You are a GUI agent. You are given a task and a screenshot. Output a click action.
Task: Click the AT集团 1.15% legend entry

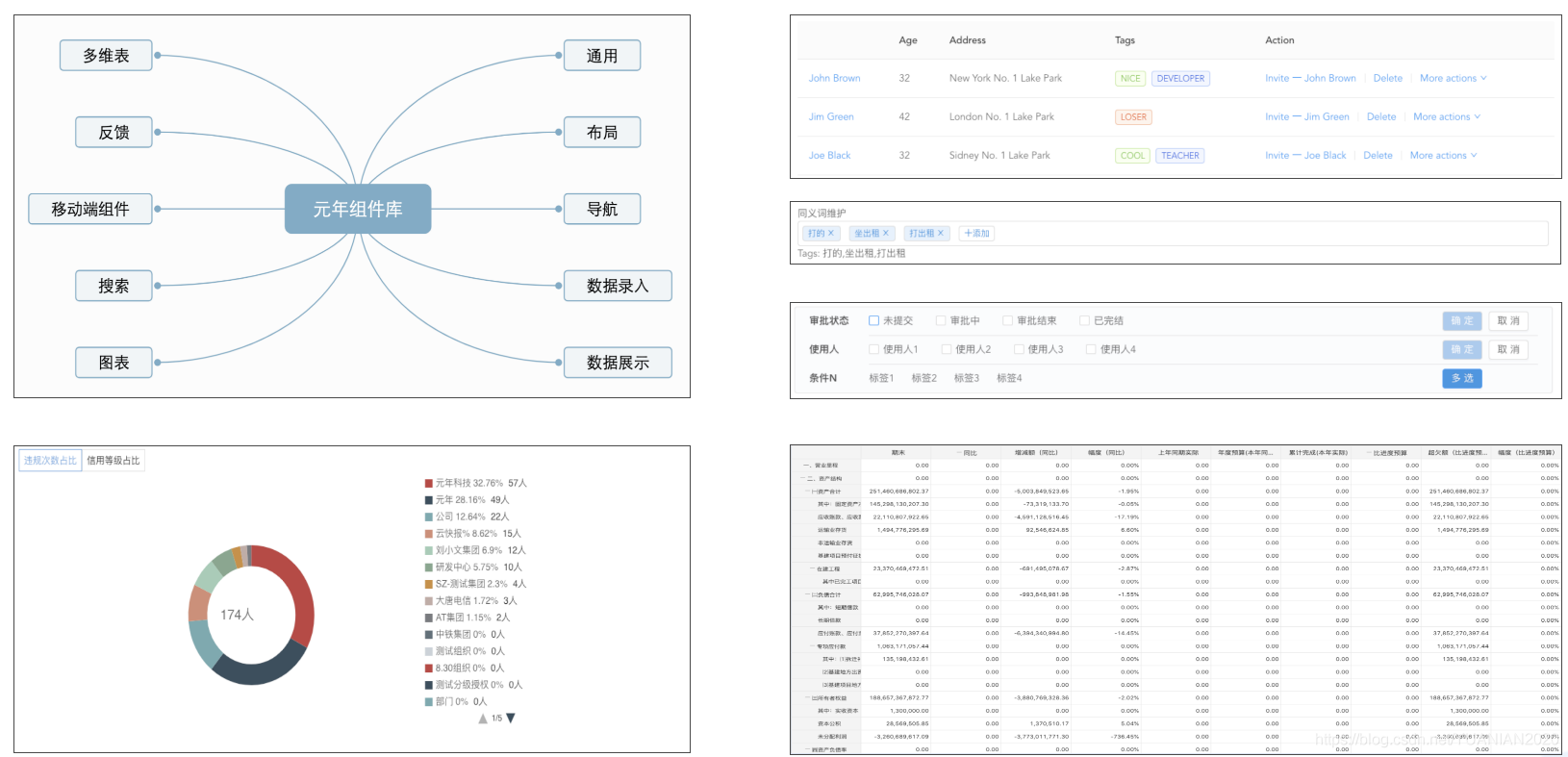(x=468, y=618)
